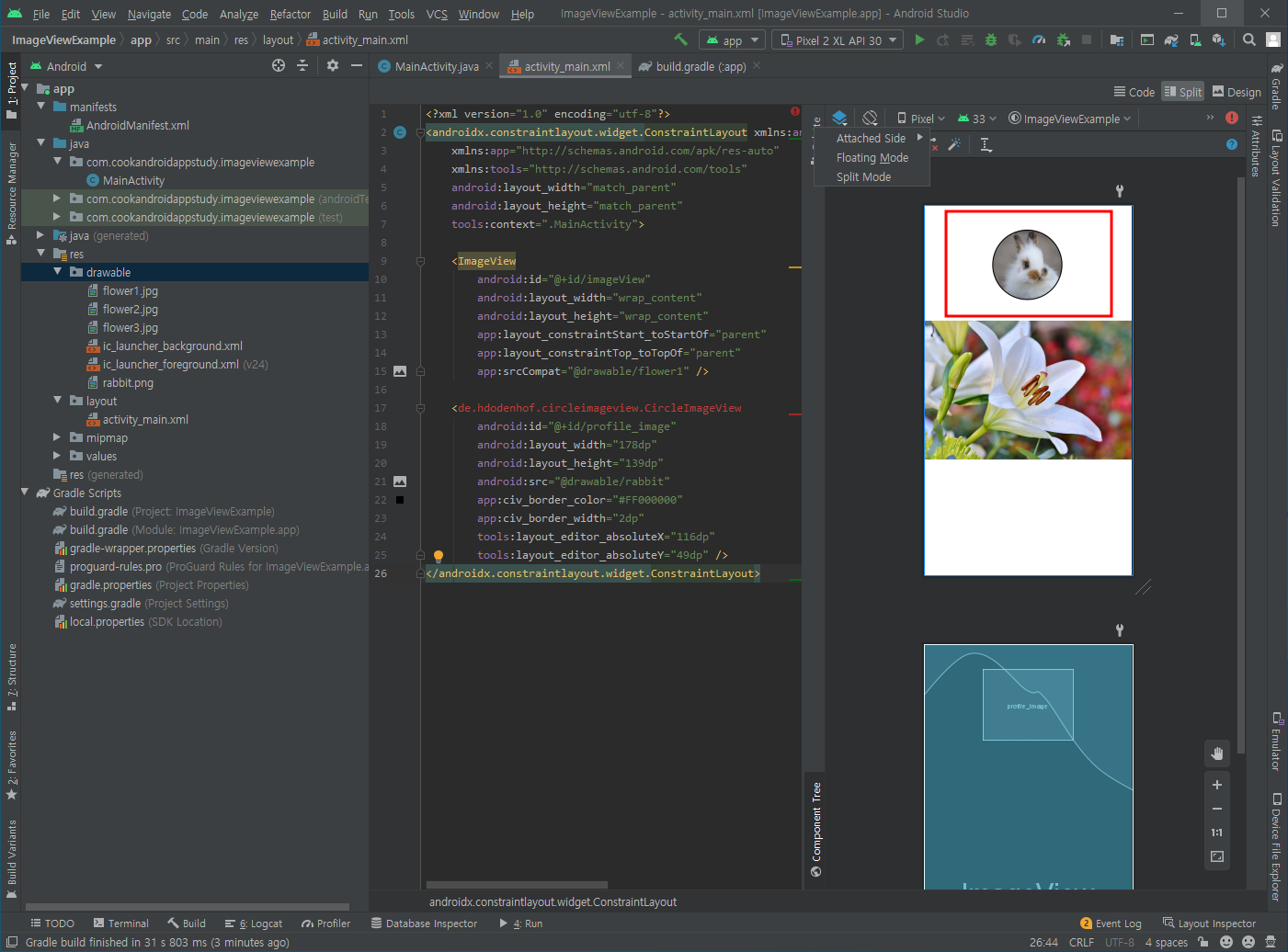Open Project panel settings gear
The image size is (1288, 952).
[x=333, y=65]
